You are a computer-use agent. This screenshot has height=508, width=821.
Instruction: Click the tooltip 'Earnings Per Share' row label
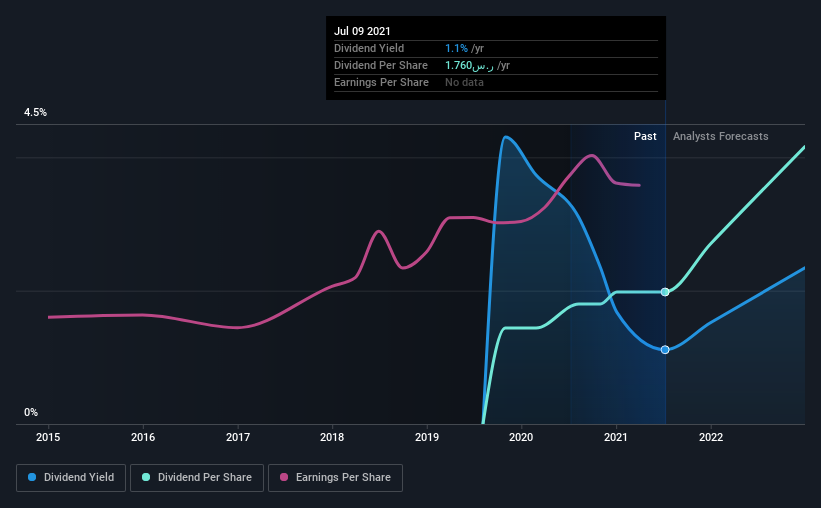pos(381,83)
